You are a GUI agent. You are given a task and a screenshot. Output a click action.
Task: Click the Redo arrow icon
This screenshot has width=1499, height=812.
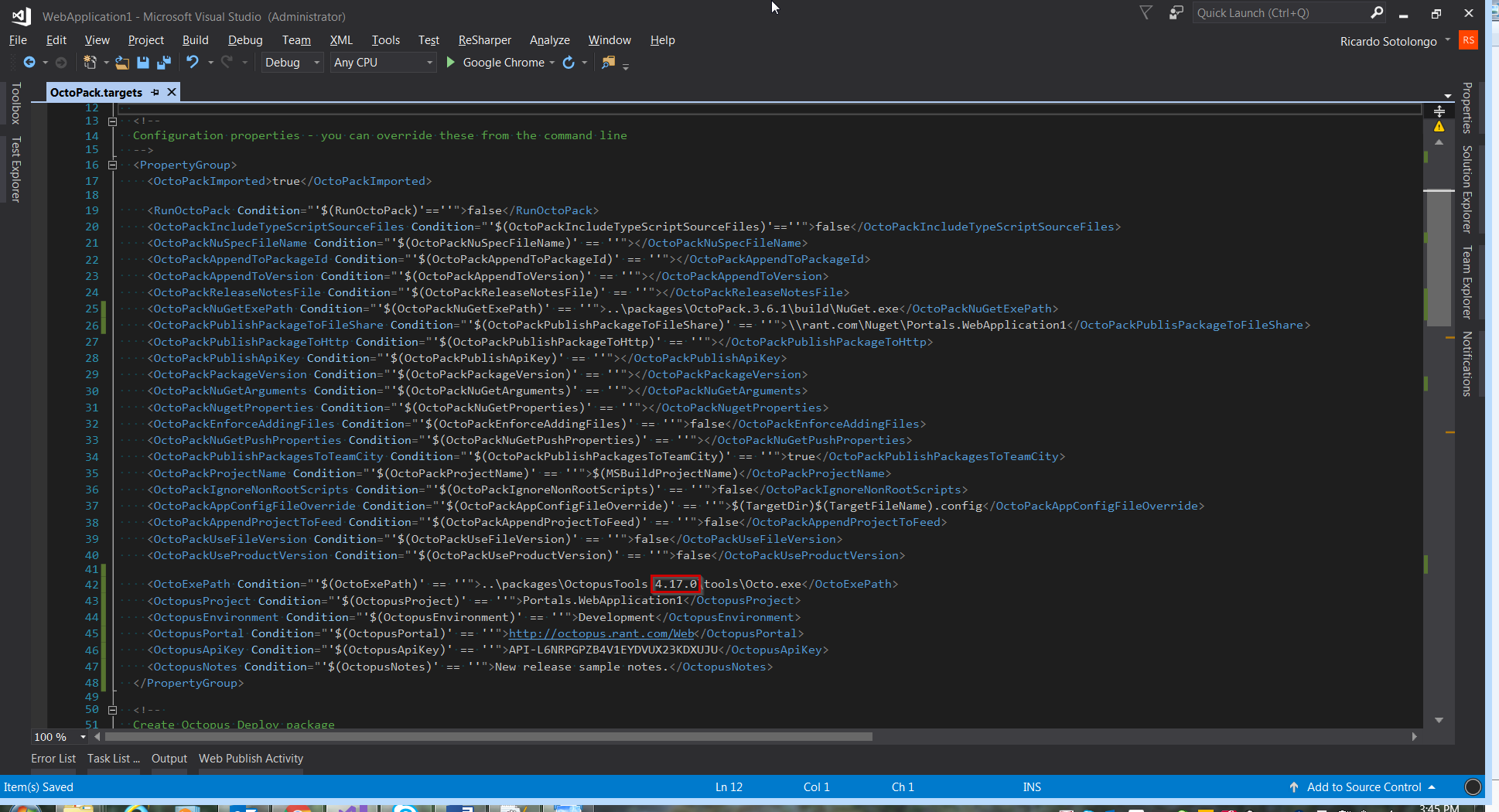pyautogui.click(x=227, y=63)
